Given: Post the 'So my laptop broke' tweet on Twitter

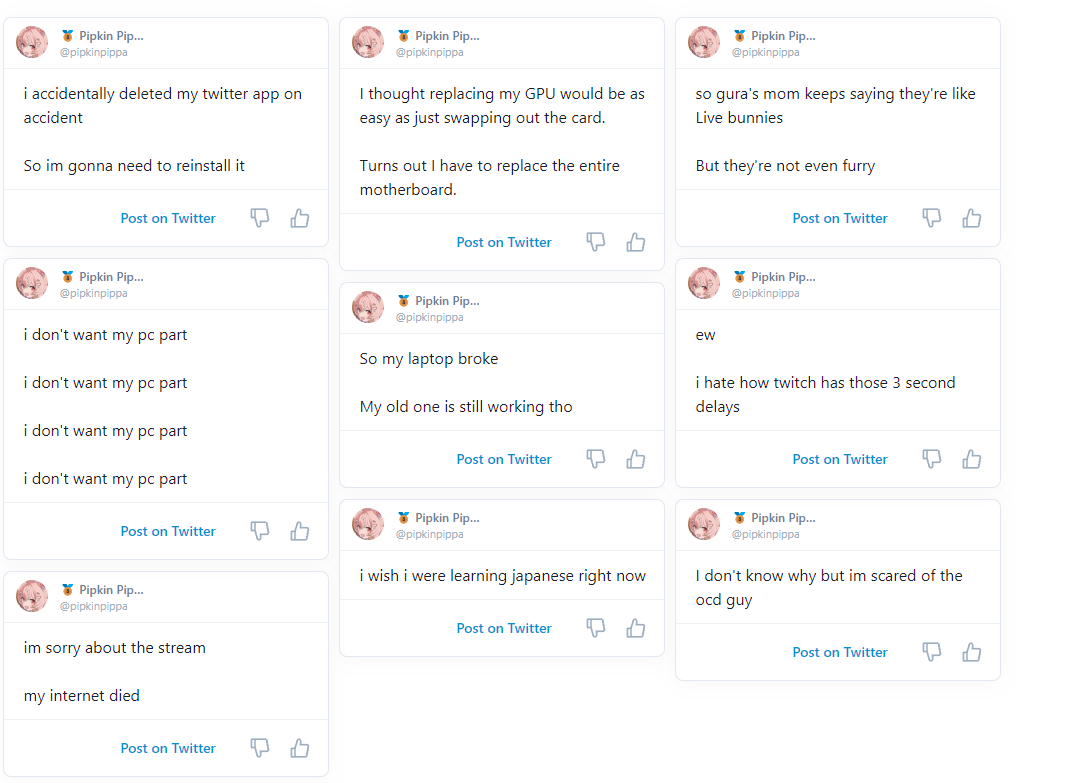Looking at the screenshot, I should pyautogui.click(x=504, y=459).
